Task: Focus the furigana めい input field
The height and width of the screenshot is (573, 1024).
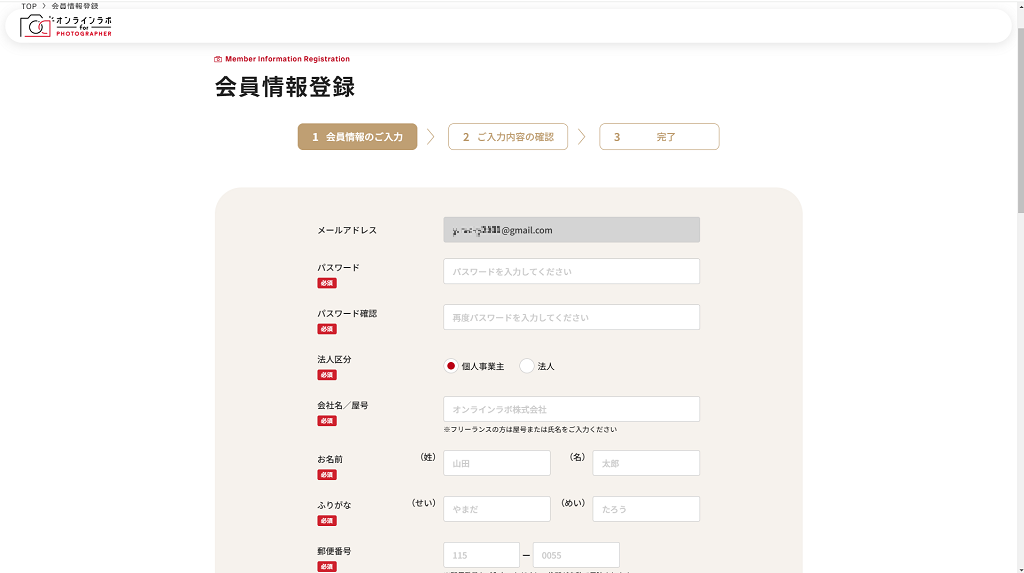Action: click(x=646, y=509)
